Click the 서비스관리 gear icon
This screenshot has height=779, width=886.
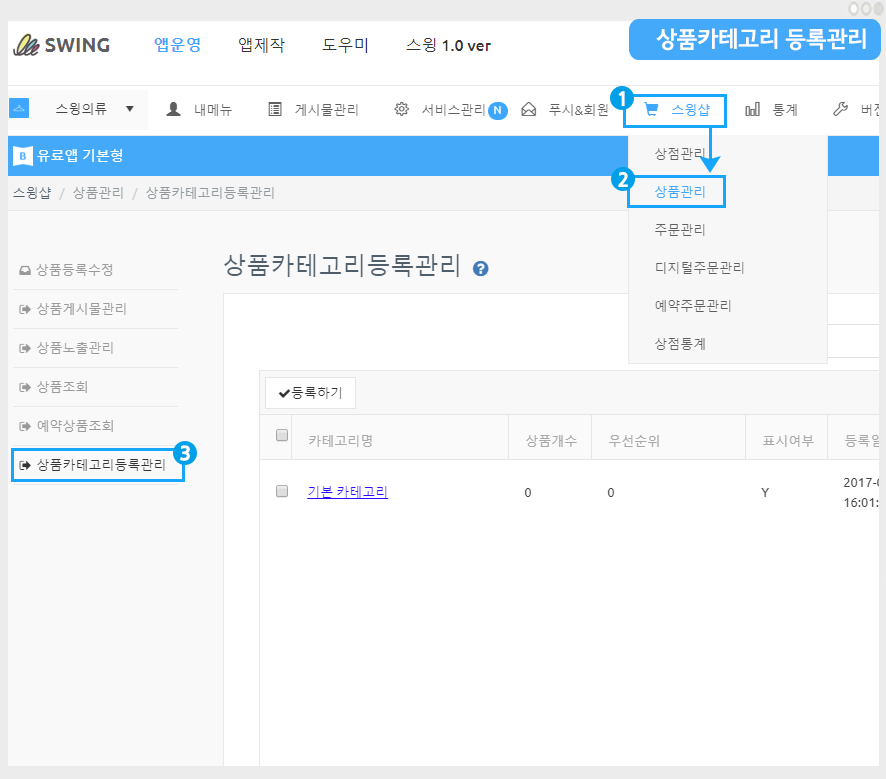(401, 110)
